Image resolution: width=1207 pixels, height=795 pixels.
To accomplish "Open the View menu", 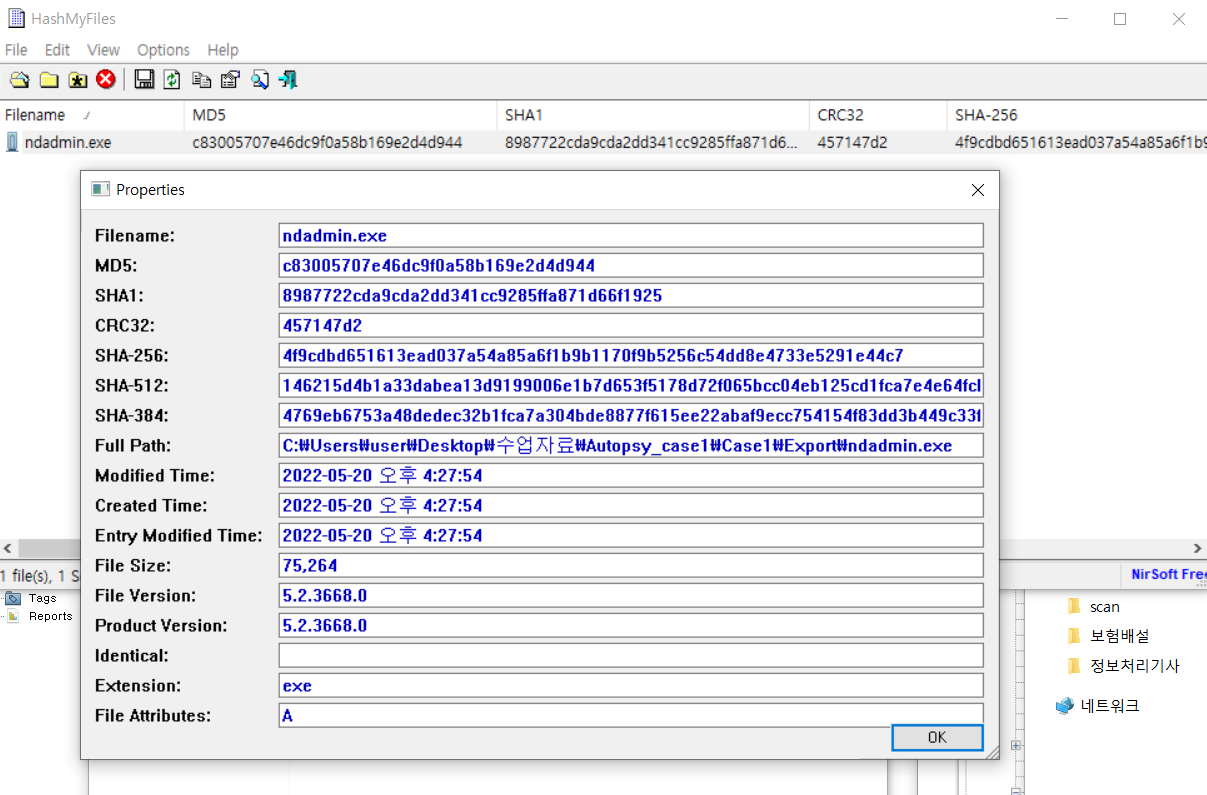I will click(x=103, y=50).
